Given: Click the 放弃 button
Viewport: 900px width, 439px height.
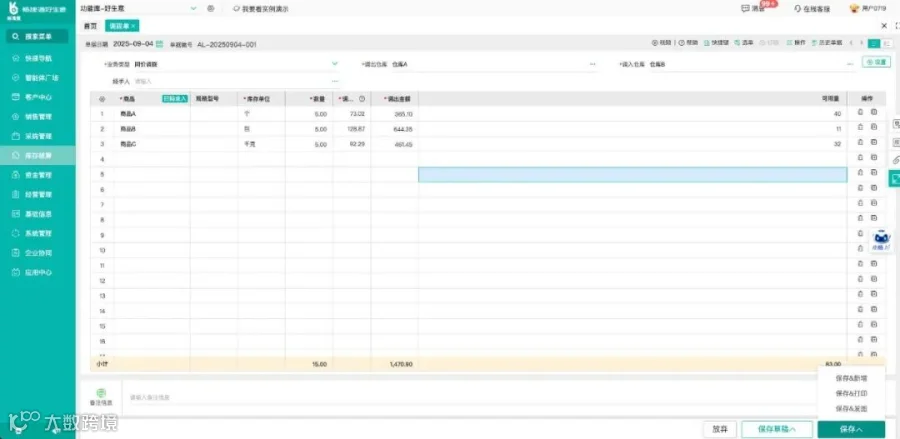Looking at the screenshot, I should click(720, 429).
